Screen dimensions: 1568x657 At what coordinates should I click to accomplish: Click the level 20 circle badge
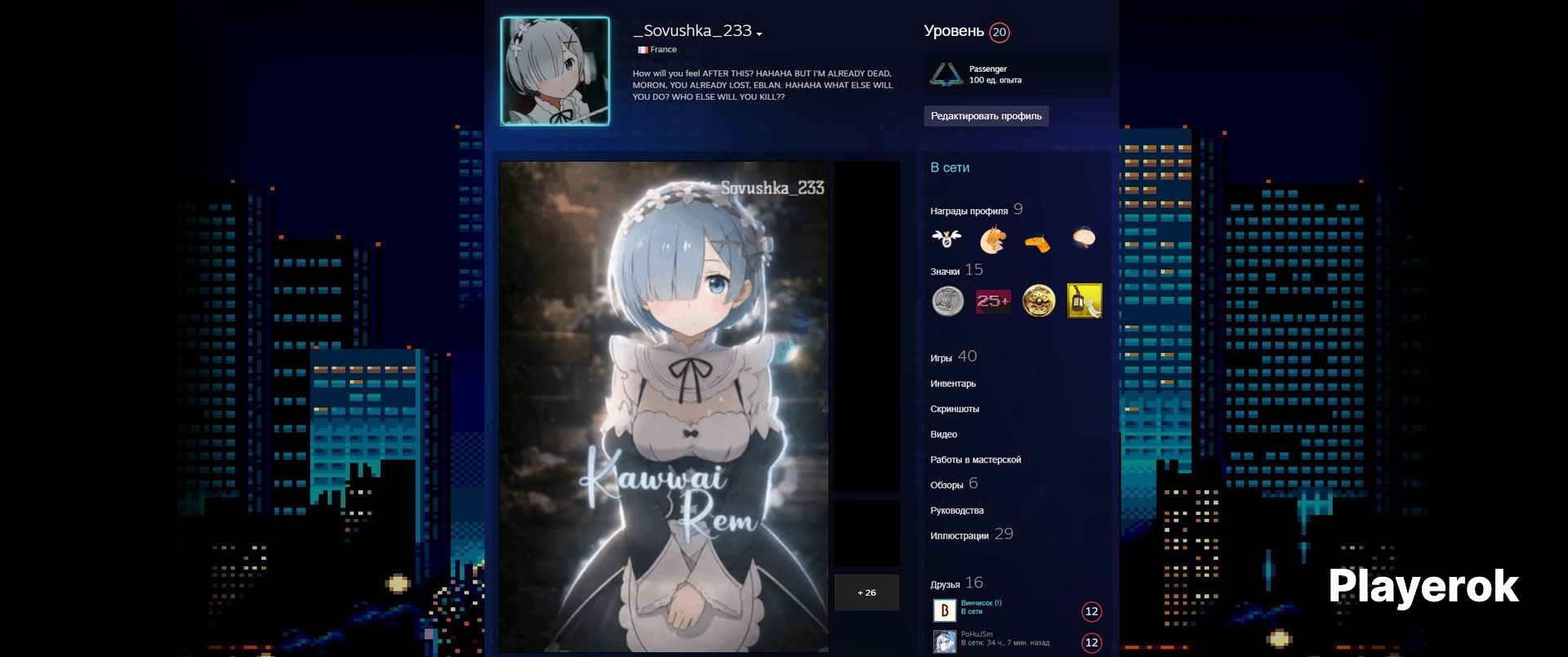click(x=999, y=32)
